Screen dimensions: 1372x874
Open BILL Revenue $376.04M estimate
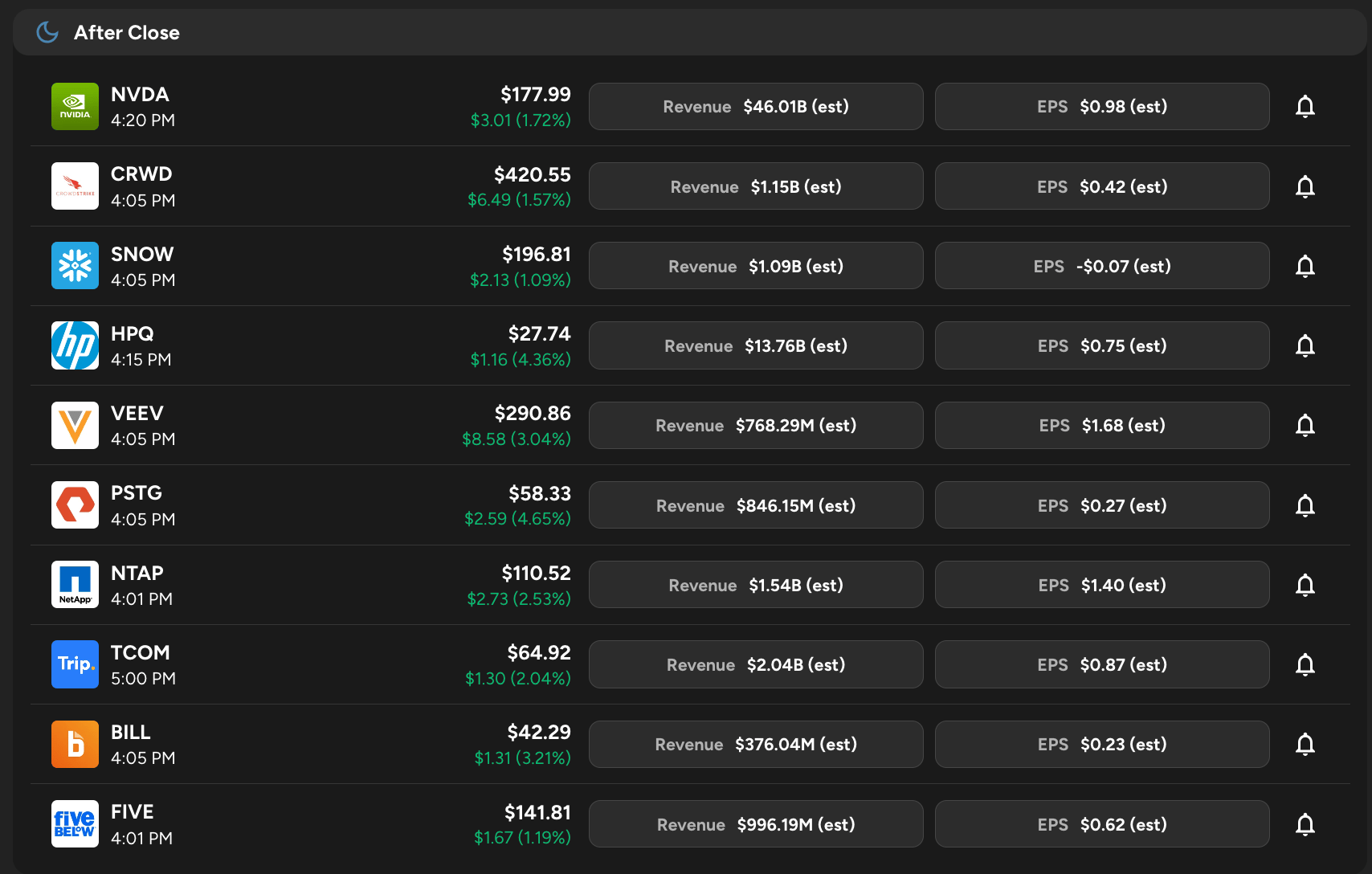coord(756,744)
